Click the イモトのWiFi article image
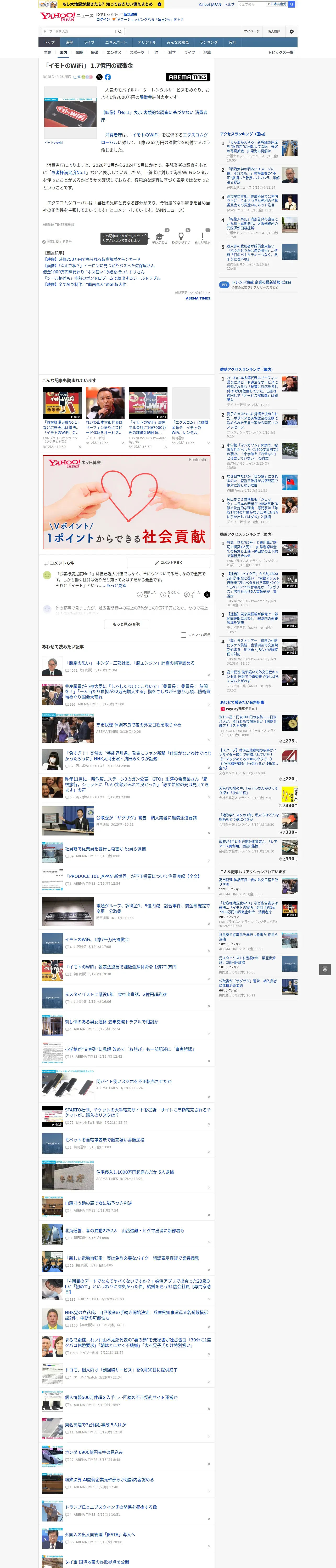The width and height of the screenshot is (336, 1568). tap(70, 113)
